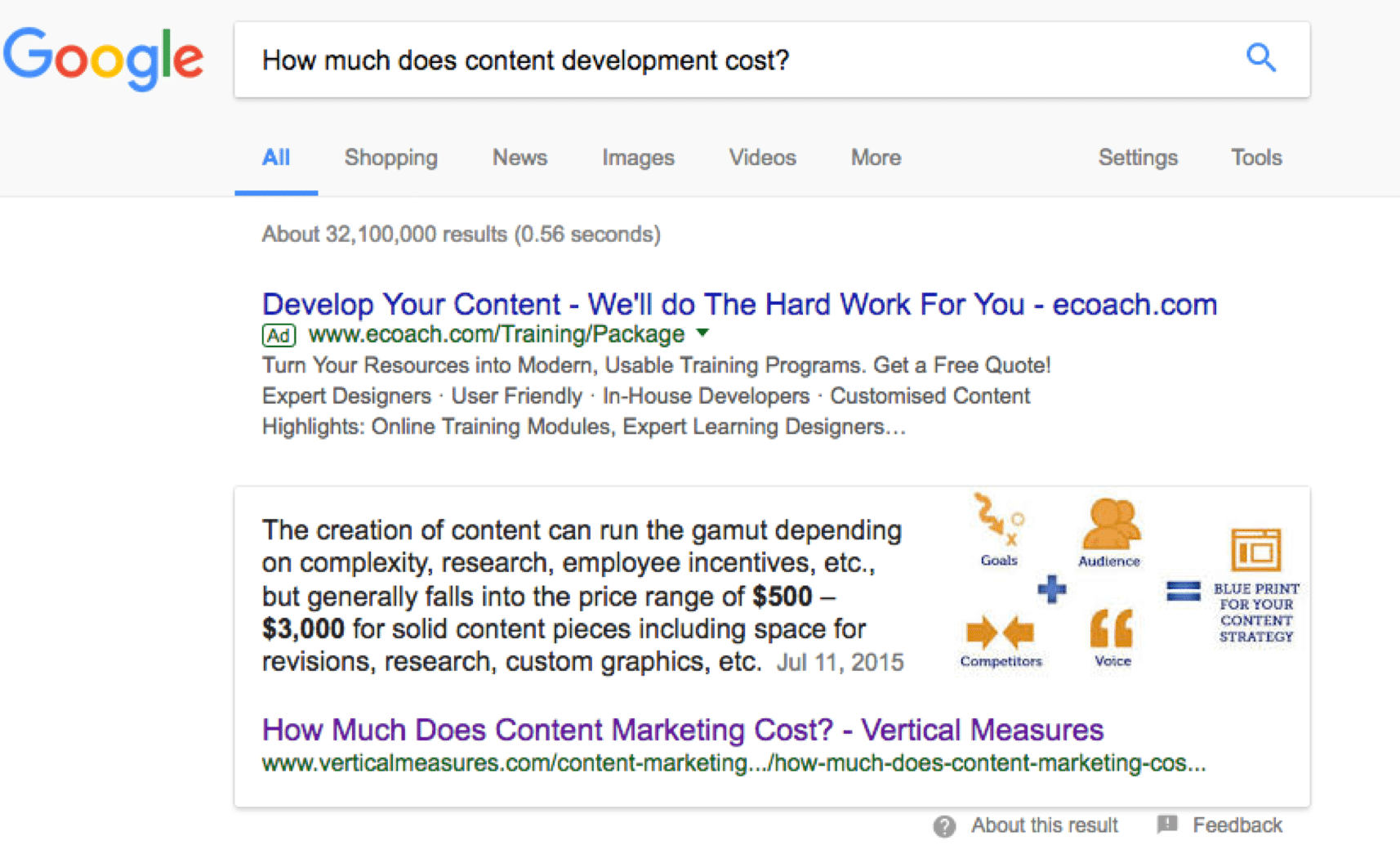Open How Much Does Content Marketing Cost link

(683, 730)
